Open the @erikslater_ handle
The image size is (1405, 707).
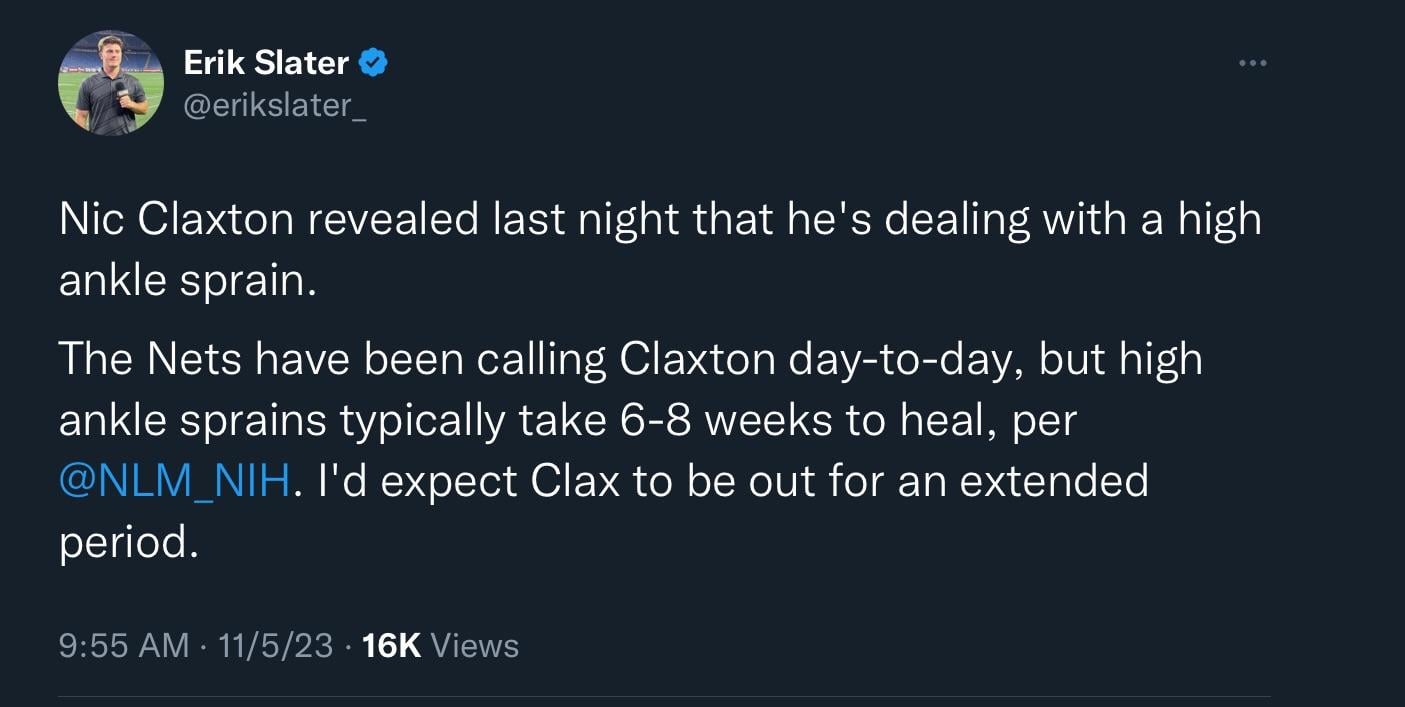[x=275, y=103]
